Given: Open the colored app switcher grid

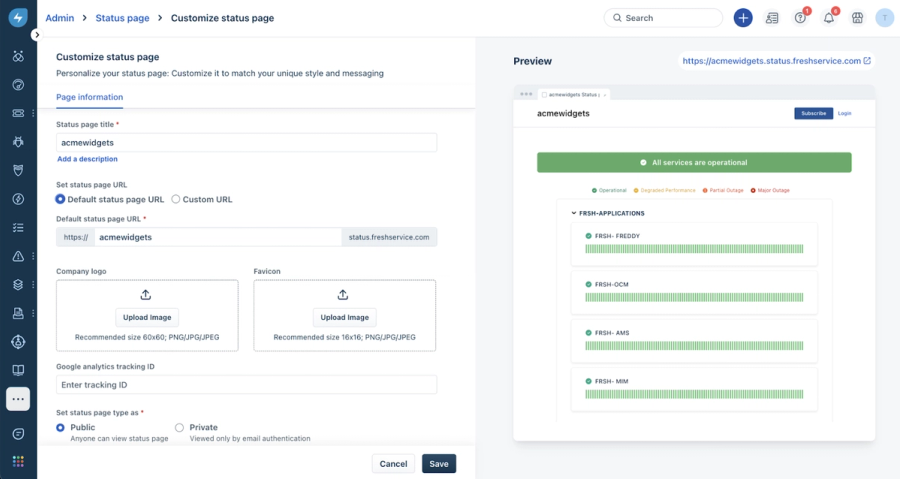Looking at the screenshot, I should (x=18, y=461).
